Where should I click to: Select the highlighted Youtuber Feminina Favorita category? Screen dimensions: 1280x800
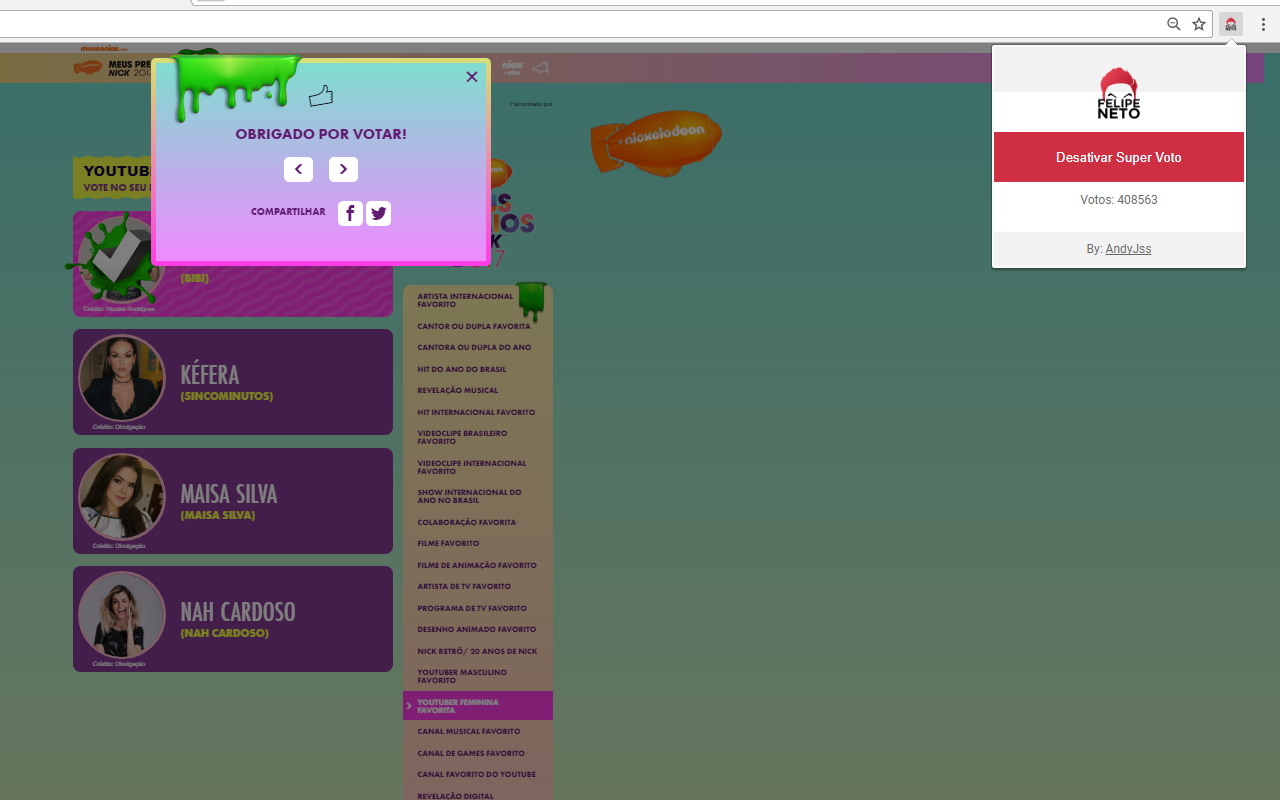coord(478,706)
